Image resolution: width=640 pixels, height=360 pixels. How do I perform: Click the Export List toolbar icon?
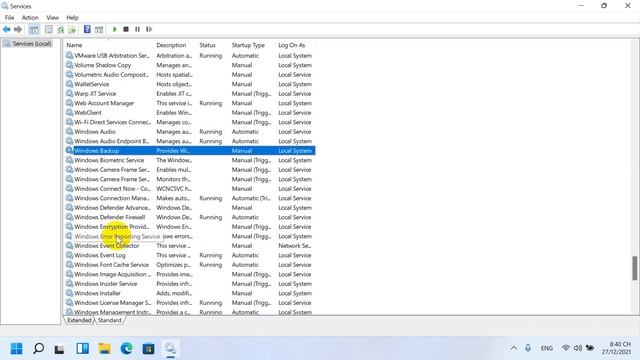coord(72,29)
